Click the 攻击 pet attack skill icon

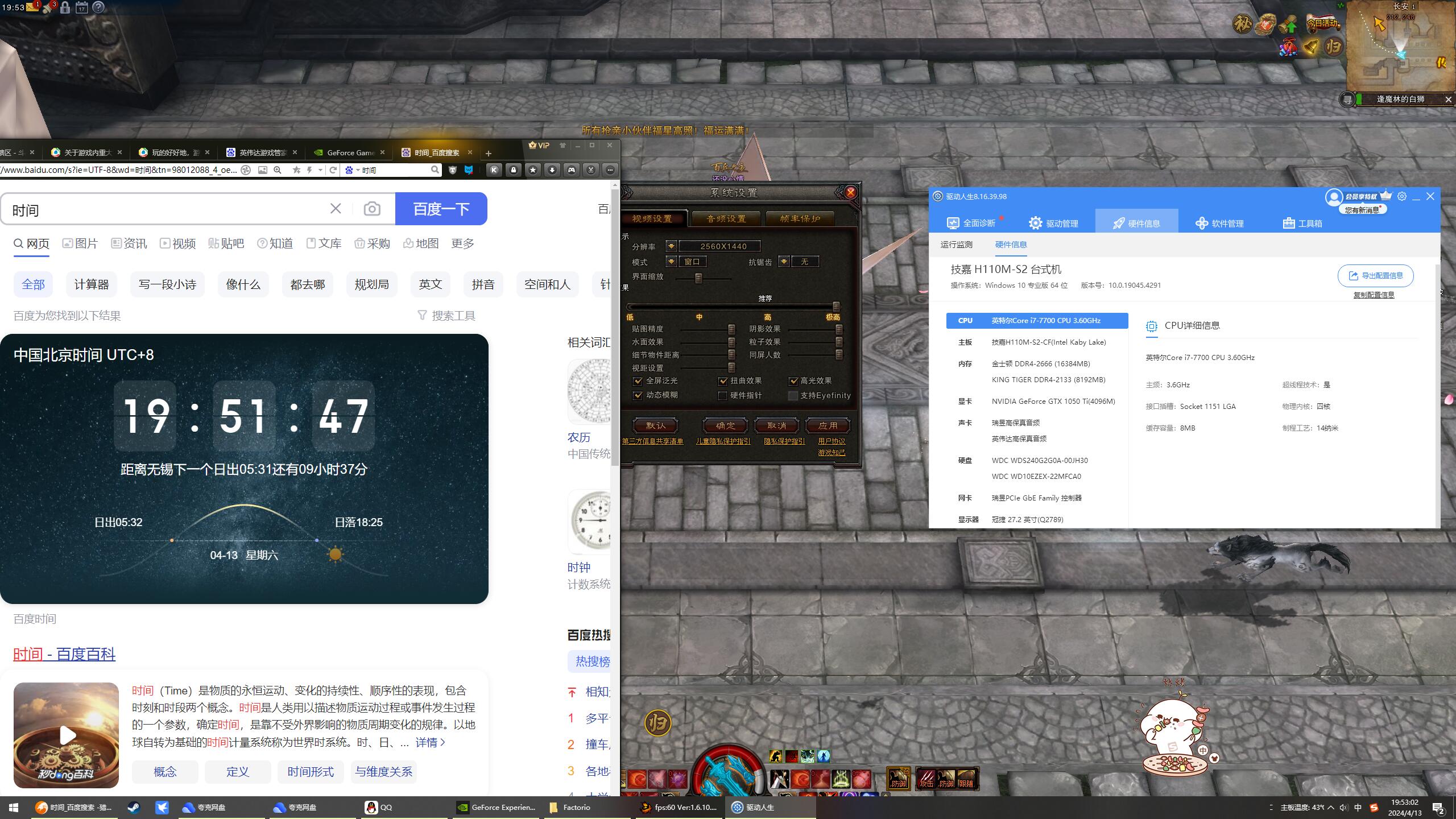pos(926,779)
